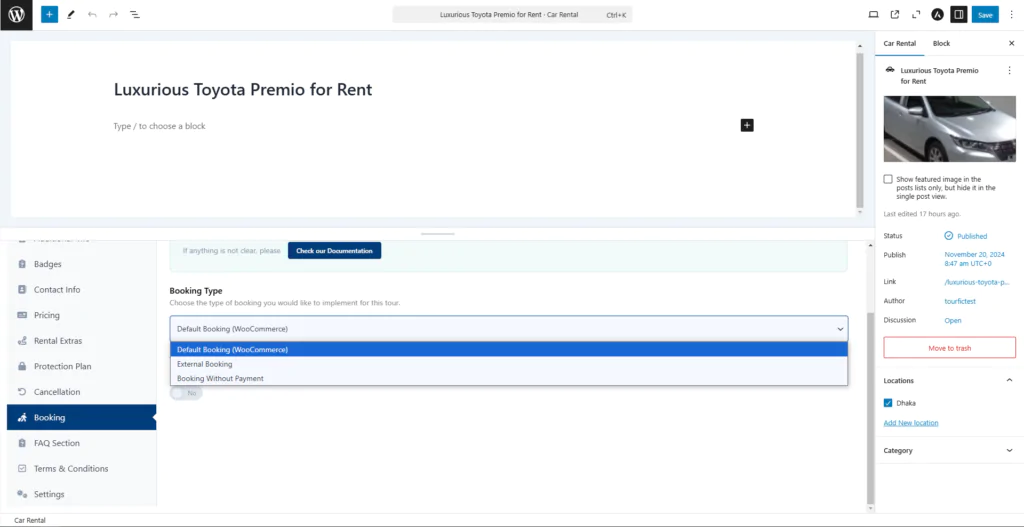Click the Add New location link
This screenshot has width=1024, height=527.
click(910, 423)
